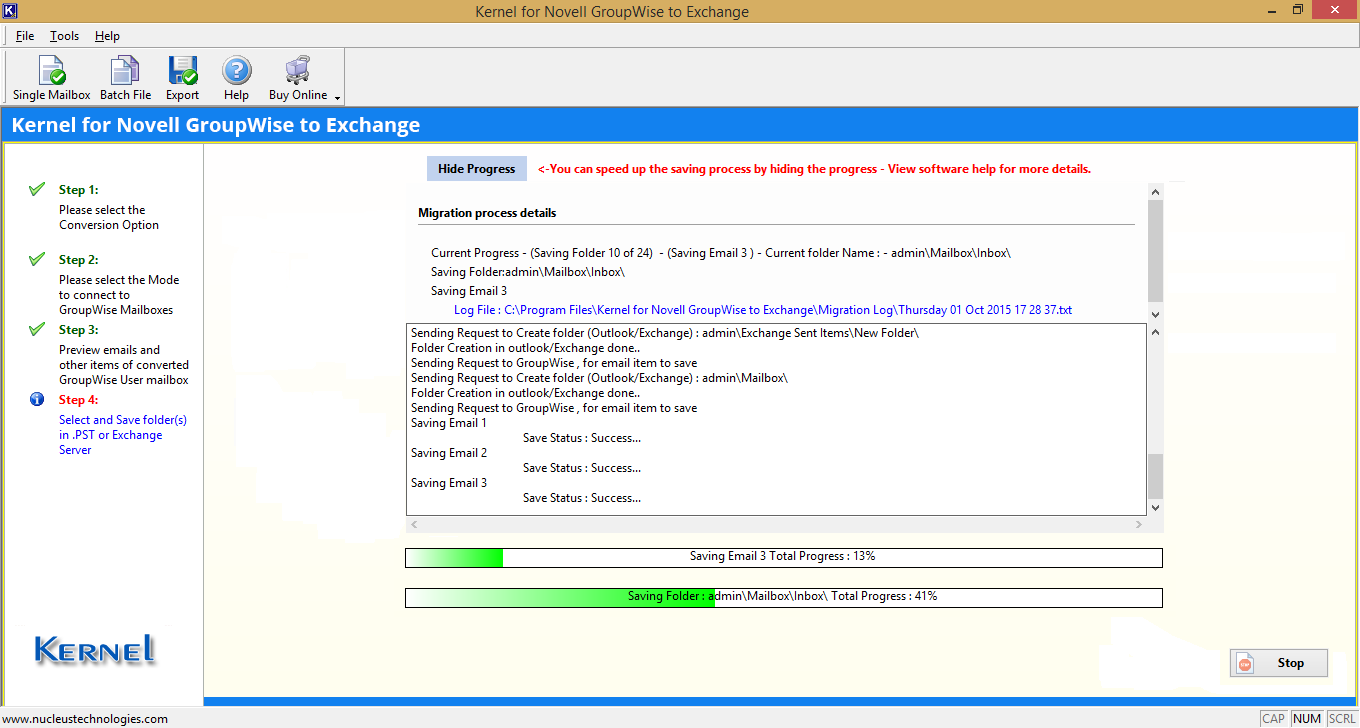Click up arrow of log box scrollbar

click(1155, 332)
